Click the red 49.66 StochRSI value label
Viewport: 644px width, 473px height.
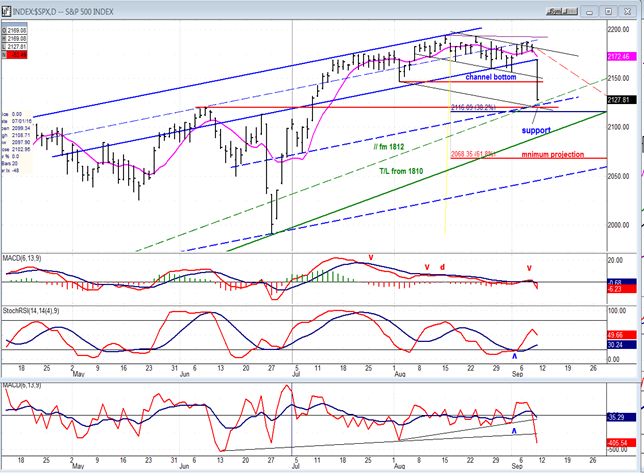tap(621, 335)
